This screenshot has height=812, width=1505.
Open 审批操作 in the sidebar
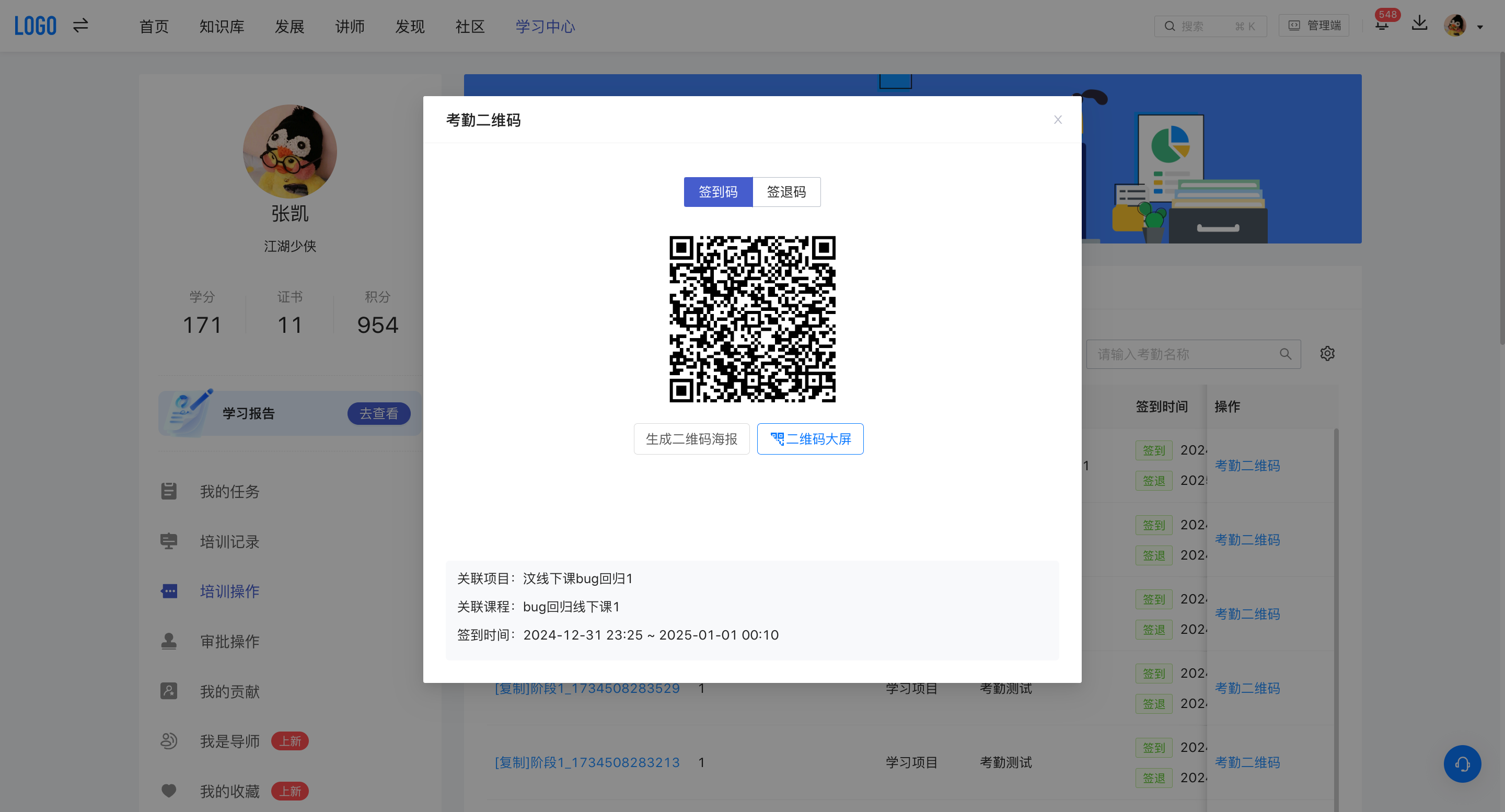(229, 642)
